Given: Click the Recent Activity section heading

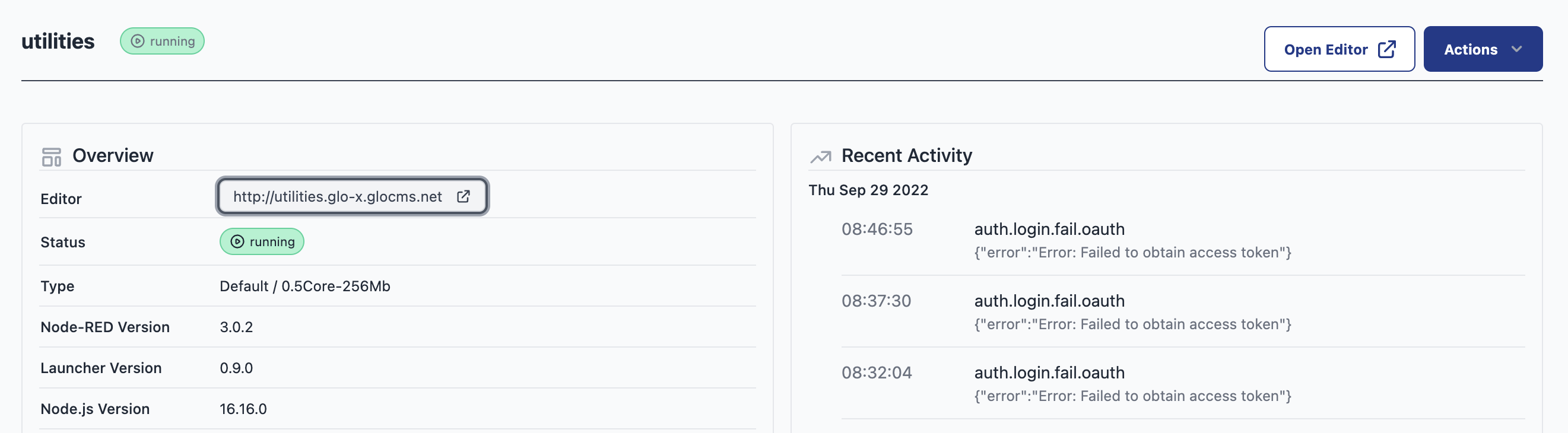Looking at the screenshot, I should 906,155.
